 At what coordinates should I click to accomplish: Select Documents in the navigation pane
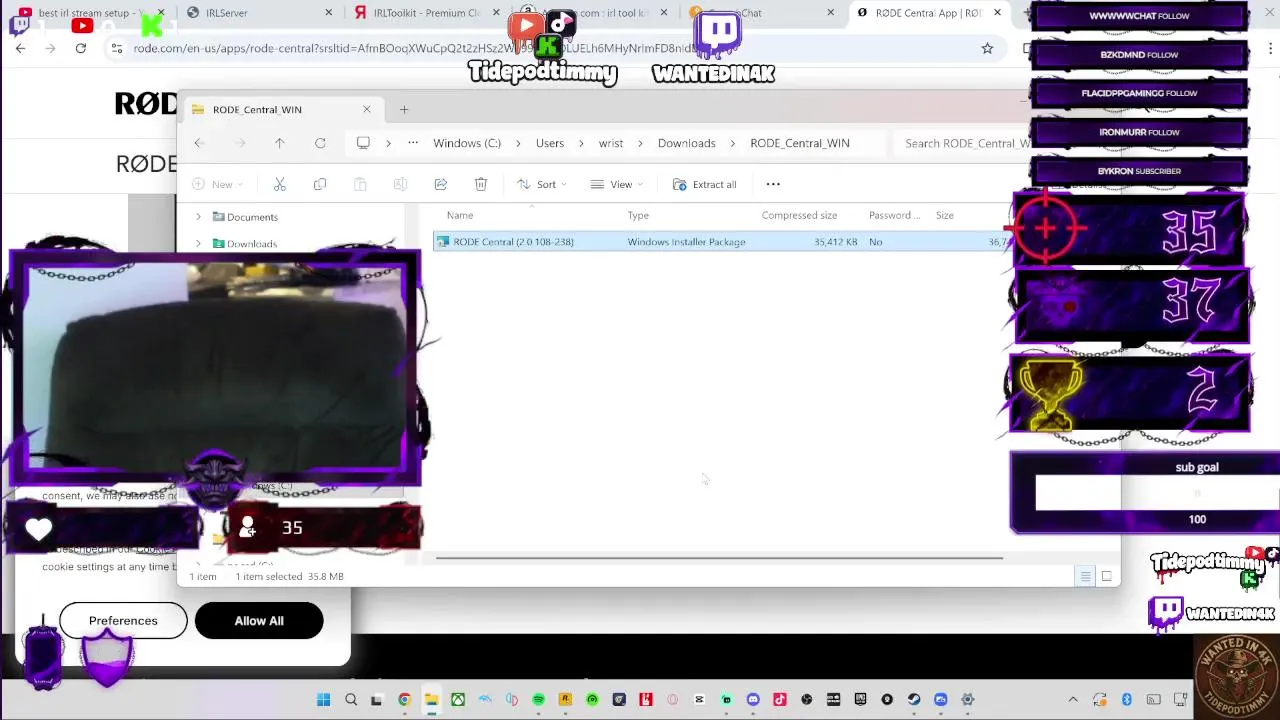click(252, 217)
